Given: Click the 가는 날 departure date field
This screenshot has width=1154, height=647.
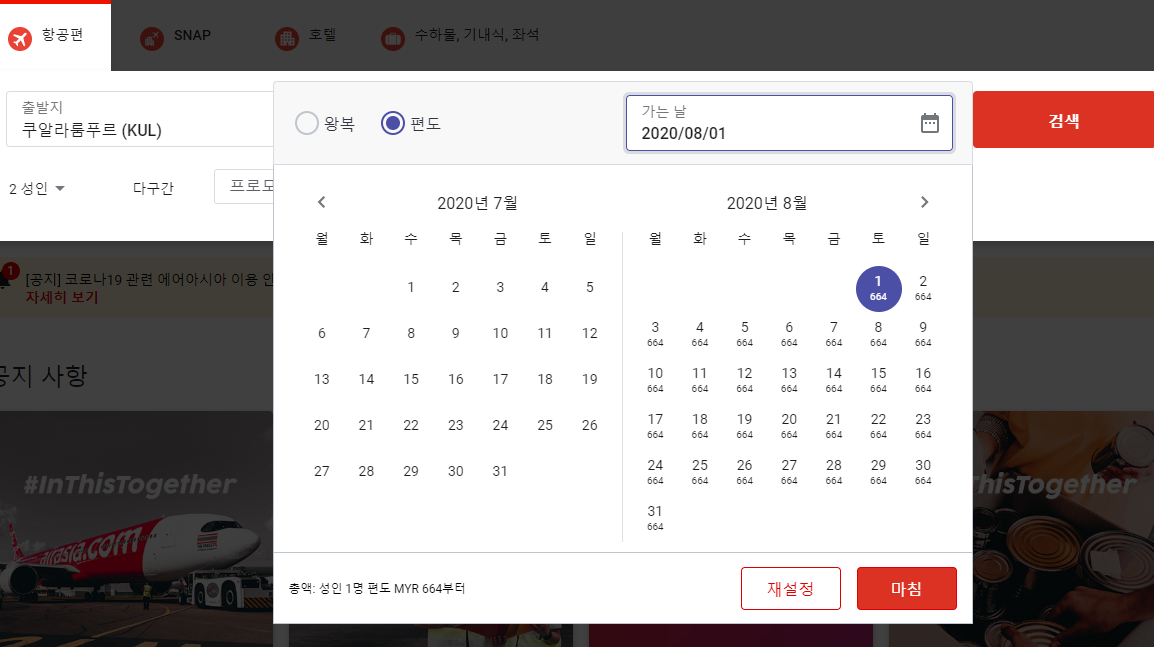Looking at the screenshot, I should pos(789,123).
